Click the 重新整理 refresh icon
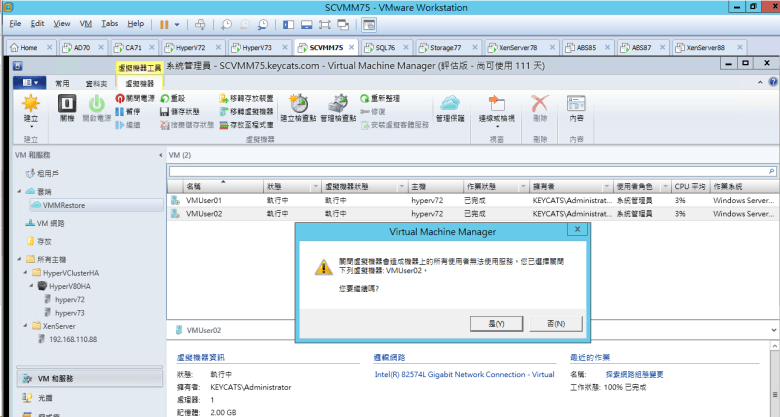 (366, 99)
